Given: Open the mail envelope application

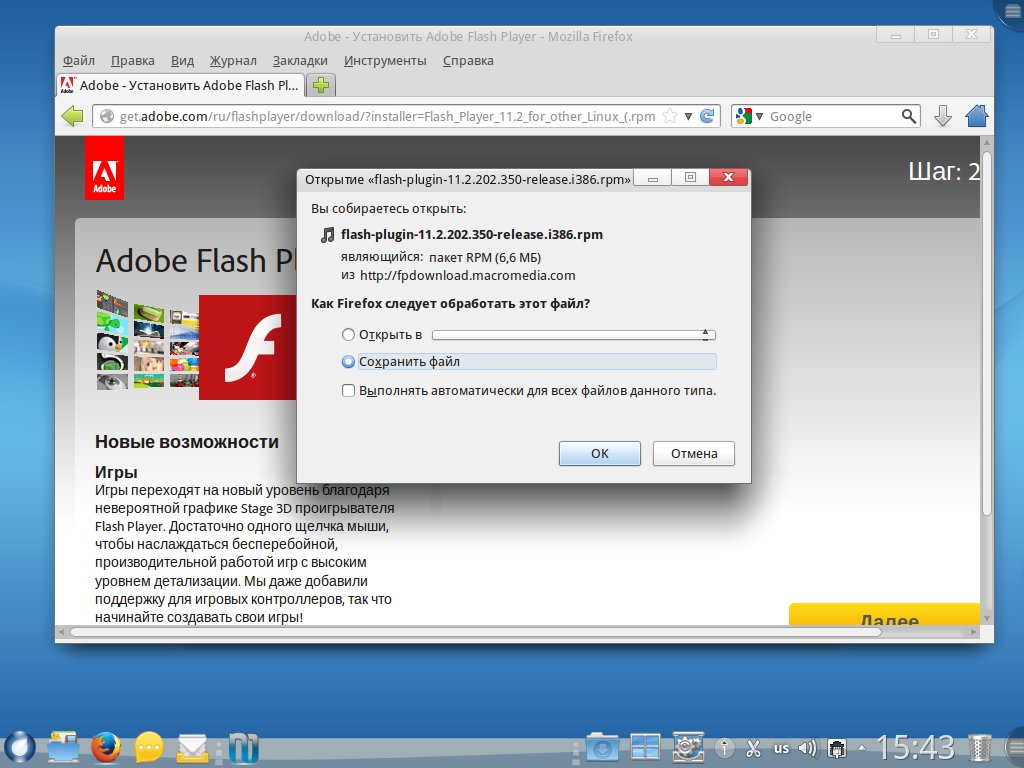Looking at the screenshot, I should (192, 748).
